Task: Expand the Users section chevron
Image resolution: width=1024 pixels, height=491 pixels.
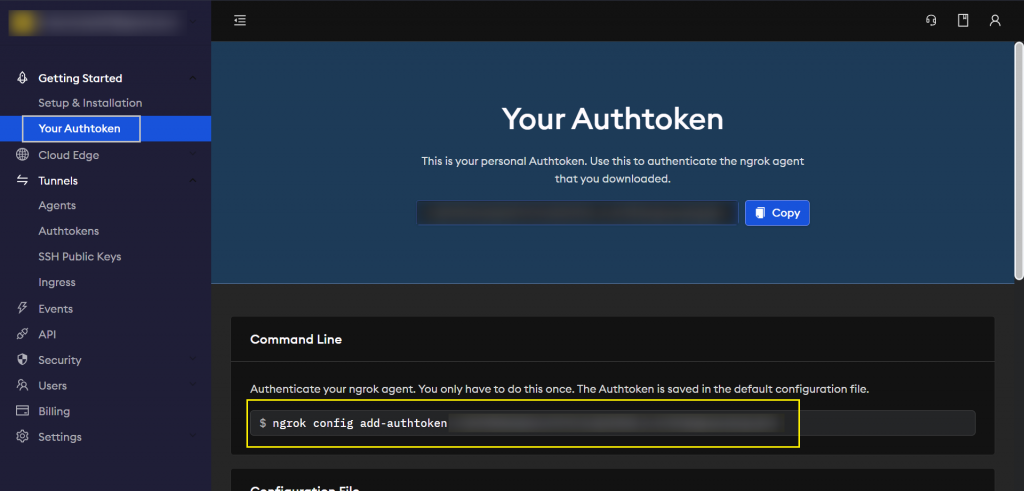Action: point(192,385)
